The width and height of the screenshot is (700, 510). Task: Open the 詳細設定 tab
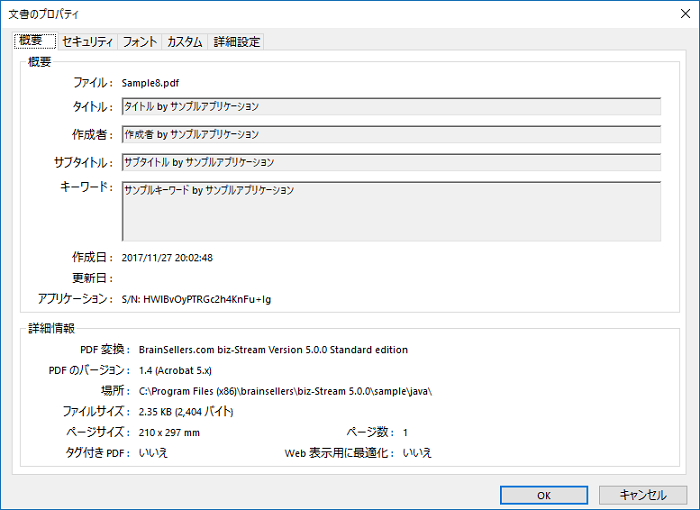(236, 42)
